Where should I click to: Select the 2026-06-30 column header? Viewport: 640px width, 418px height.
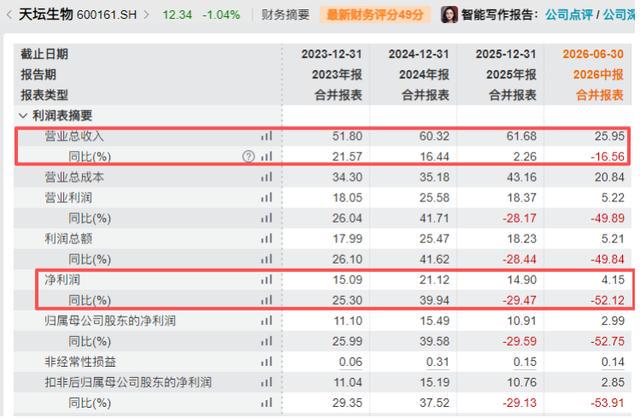[593, 54]
